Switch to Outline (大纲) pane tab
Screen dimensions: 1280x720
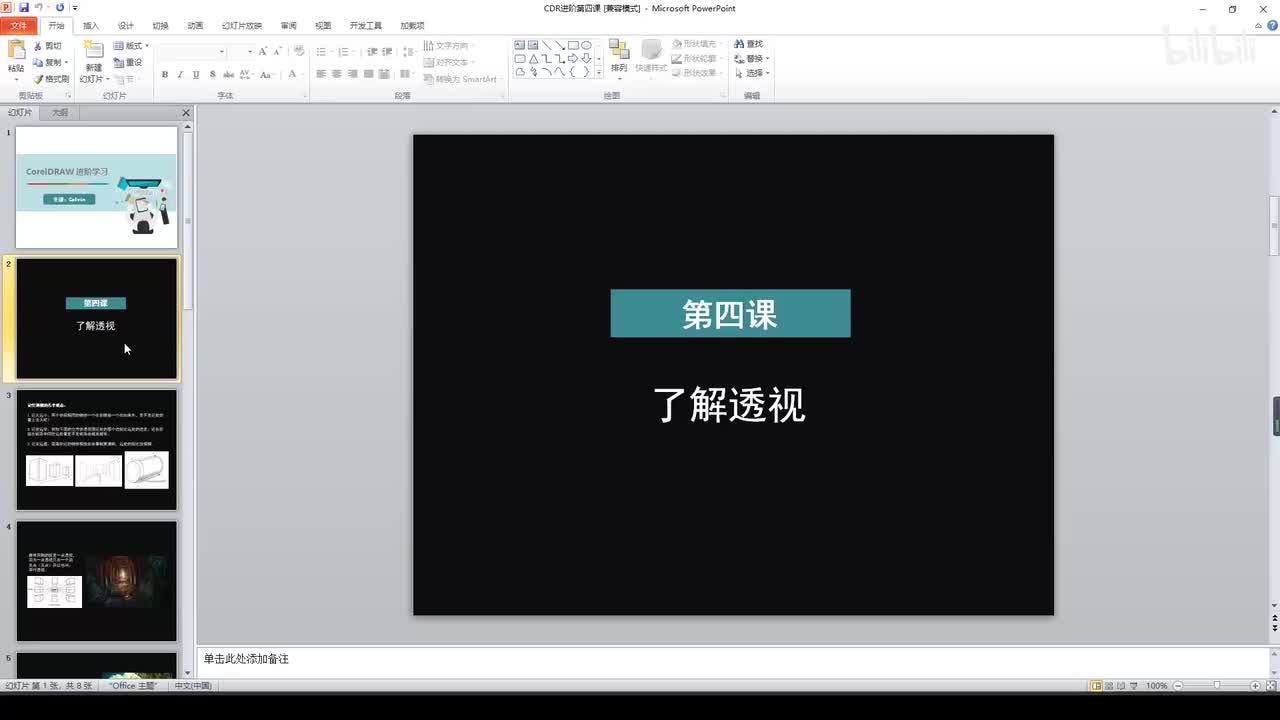click(60, 113)
